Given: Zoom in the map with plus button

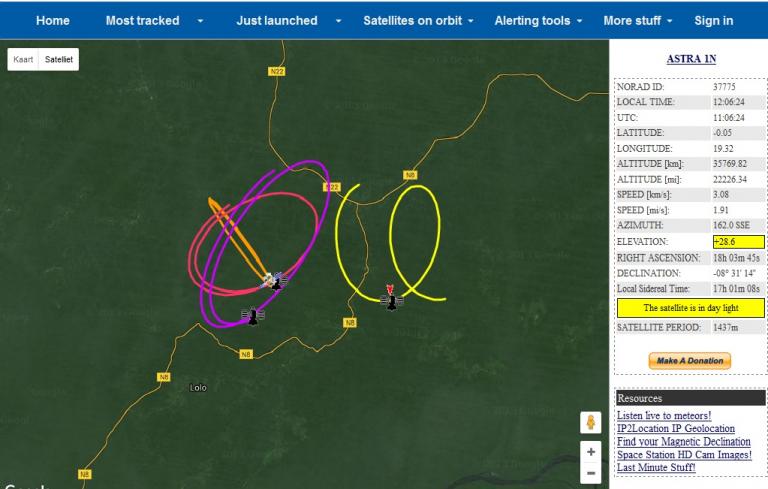Looking at the screenshot, I should tap(591, 452).
